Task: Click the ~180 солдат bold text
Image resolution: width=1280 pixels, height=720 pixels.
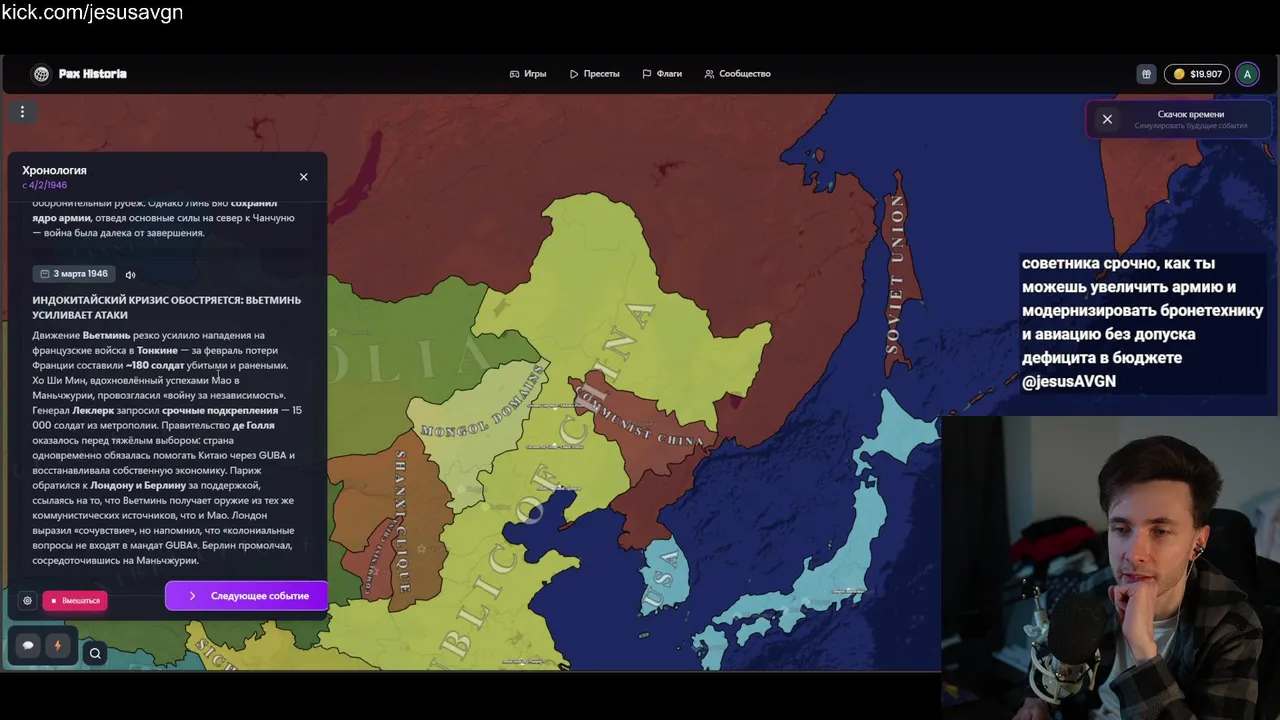Action: pos(155,365)
